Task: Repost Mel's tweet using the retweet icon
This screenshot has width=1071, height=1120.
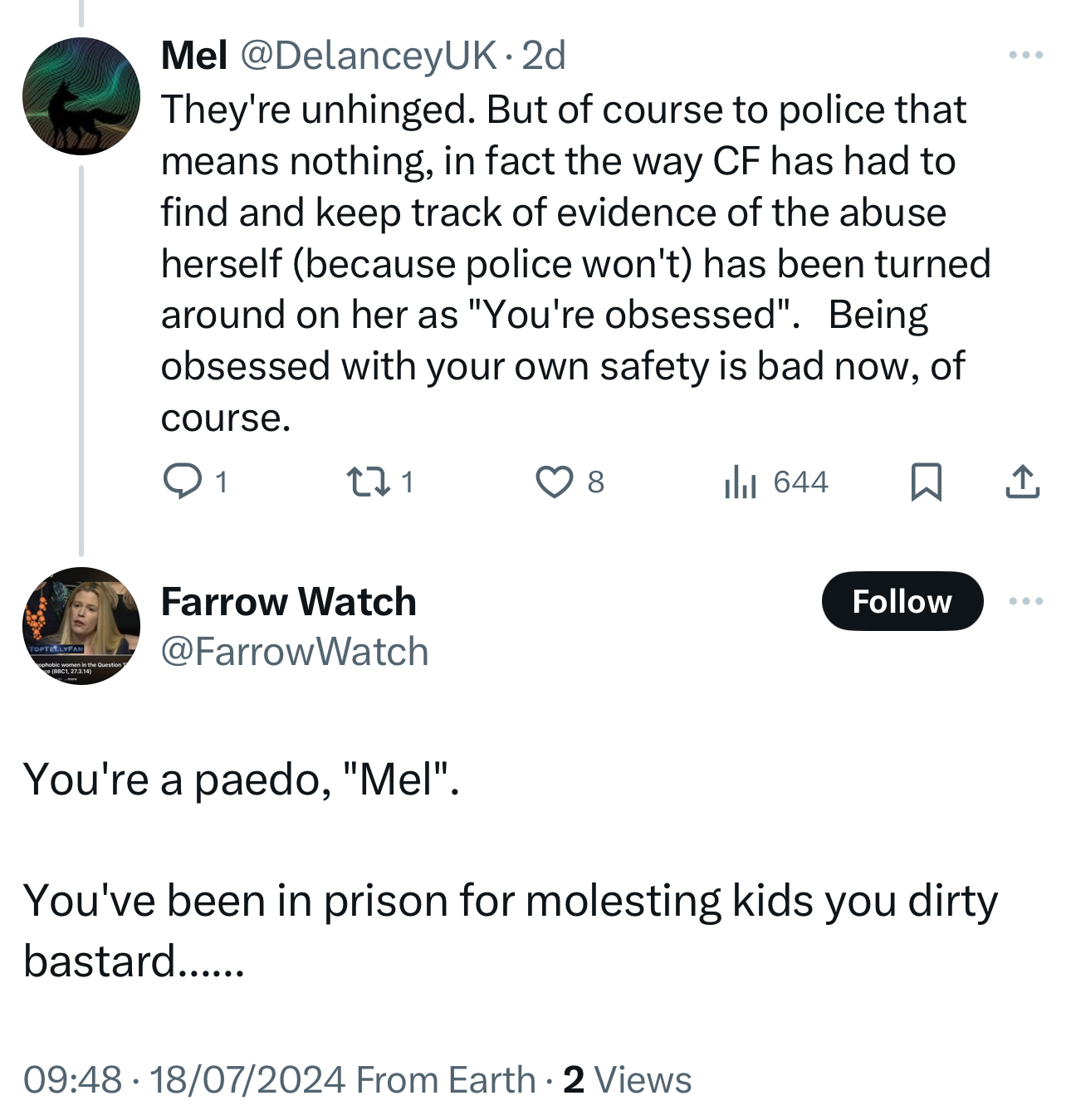Action: pyautogui.click(x=368, y=482)
